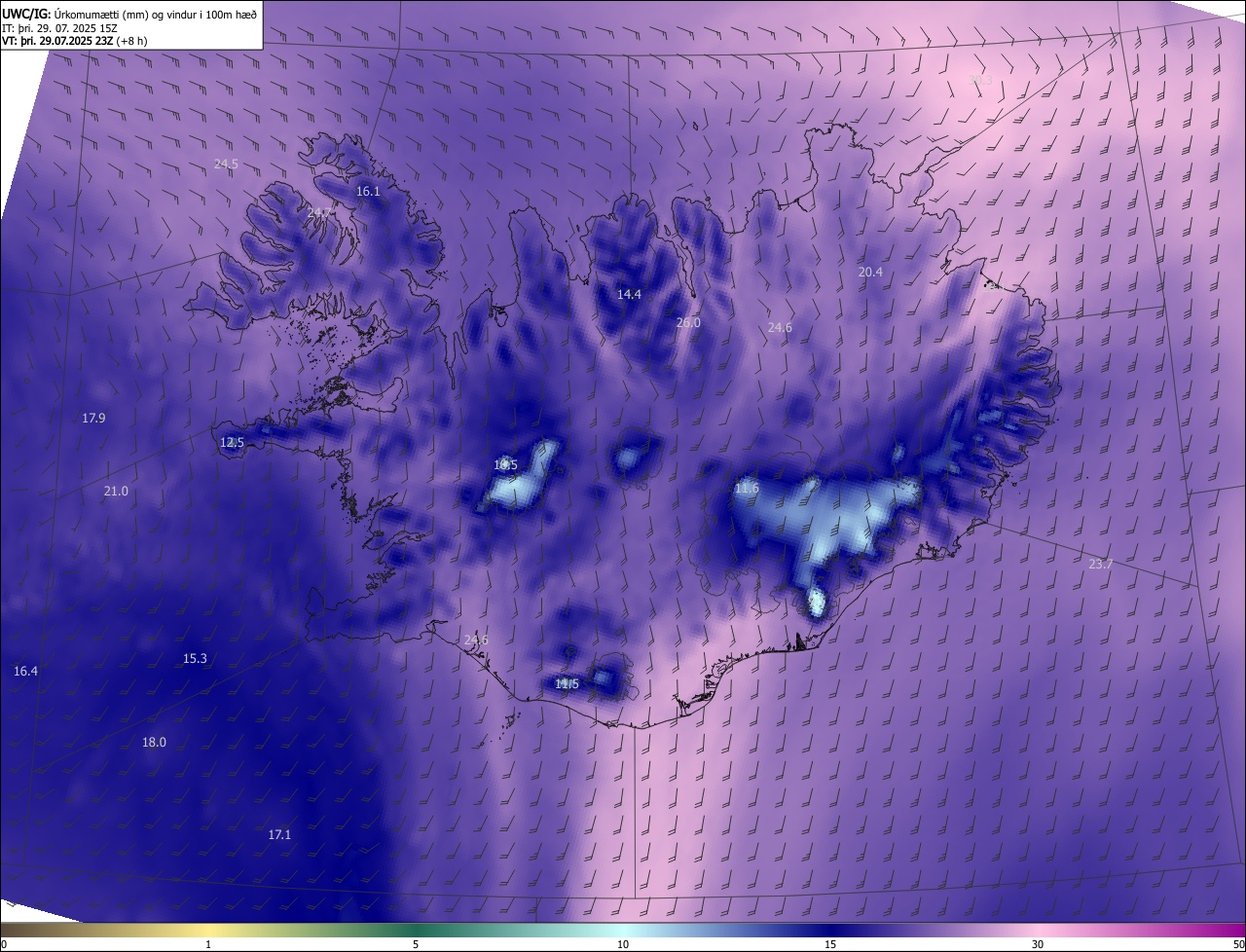
Task: Click the 11.6 value on the large glacier
Action: point(747,489)
